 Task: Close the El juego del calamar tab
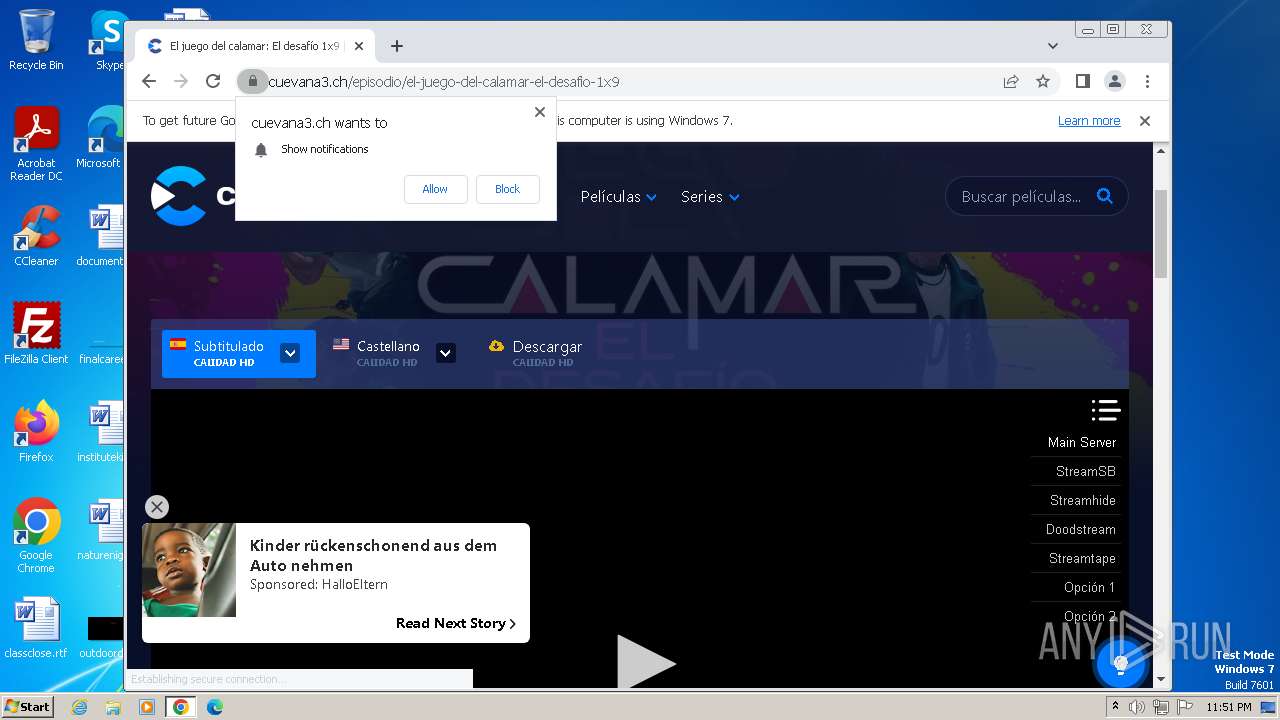(x=358, y=46)
